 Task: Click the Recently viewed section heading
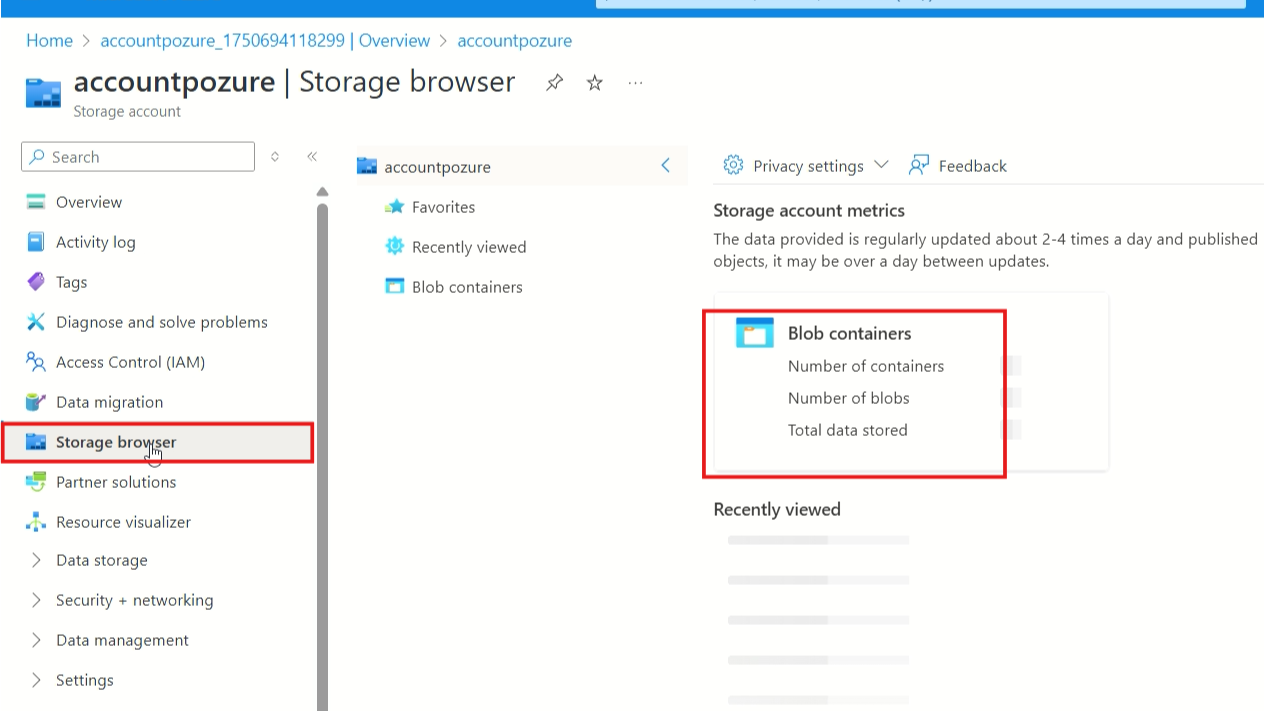(777, 509)
